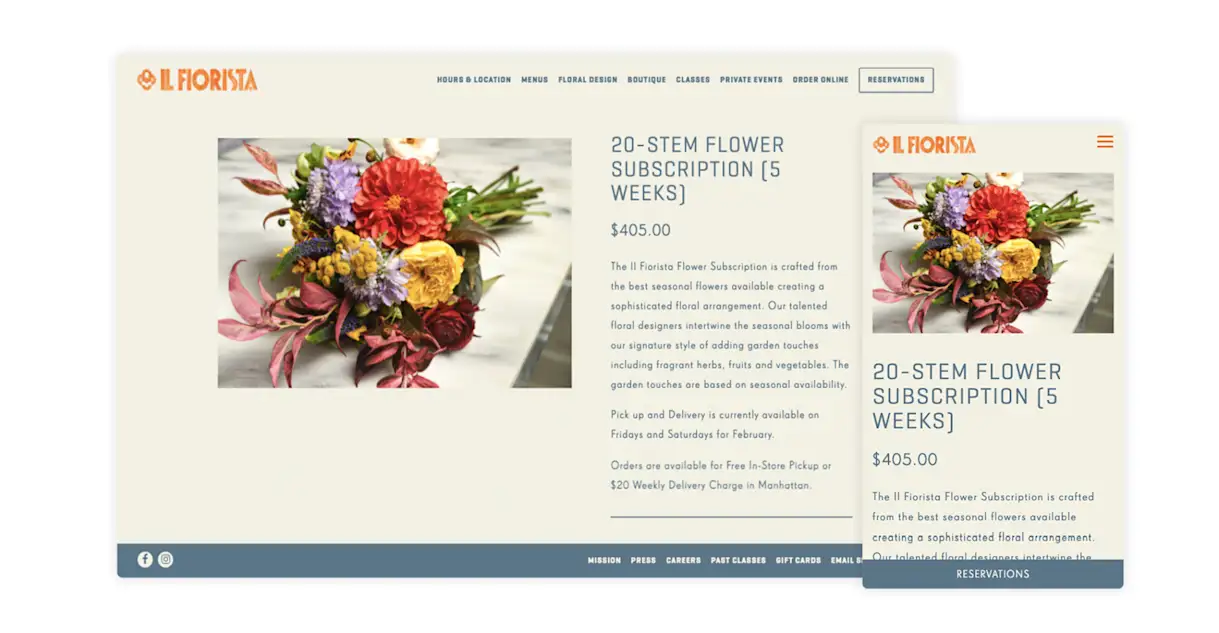Select Order Online in the header
The width and height of the screenshot is (1219, 633).
(821, 80)
